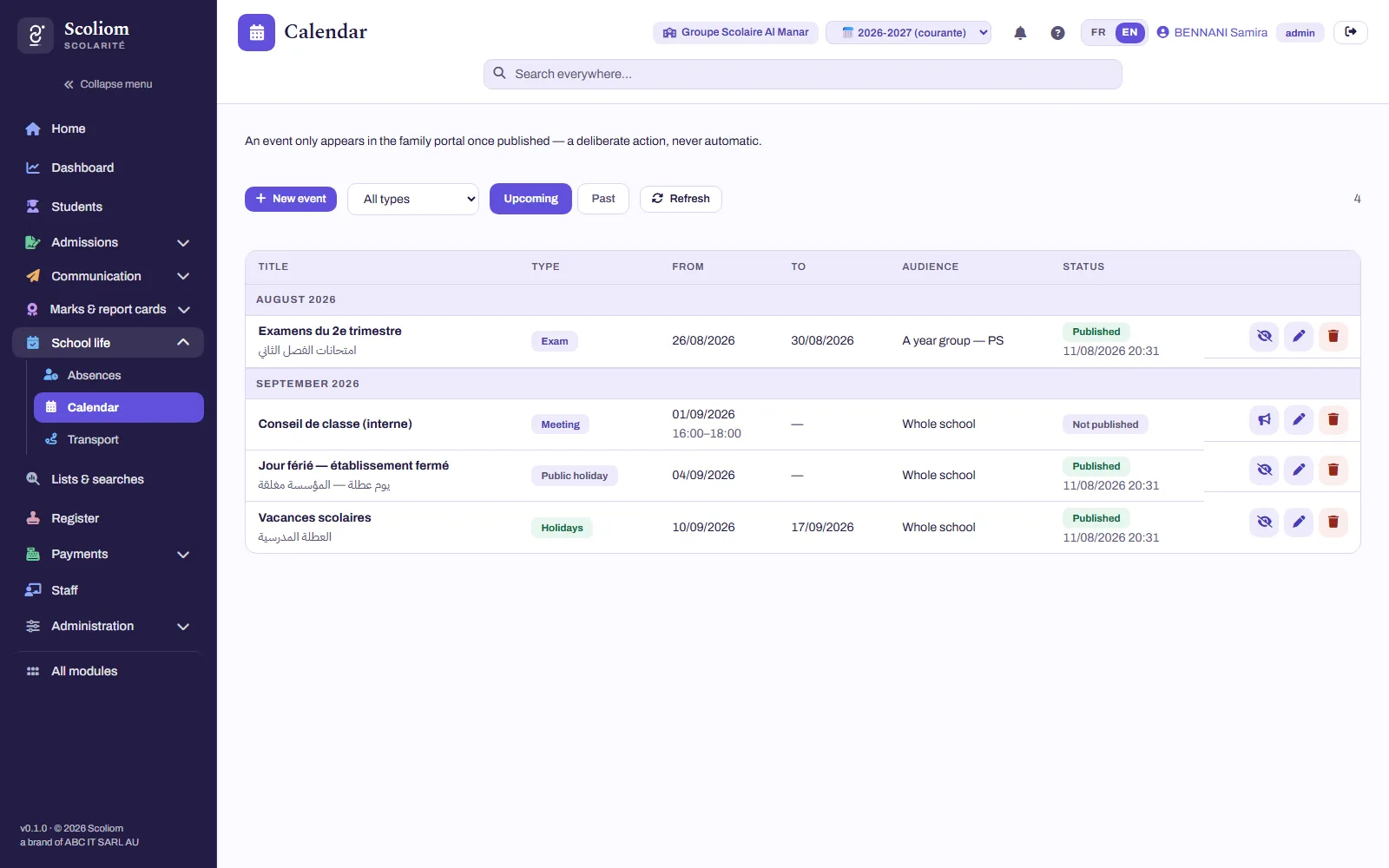Viewport: 1389px width, 868px height.
Task: Focus the Search everywhere field
Action: (x=802, y=74)
